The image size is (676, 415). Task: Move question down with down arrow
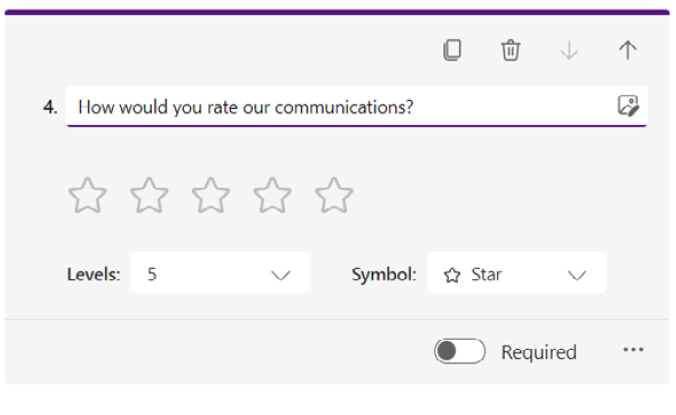(x=569, y=50)
